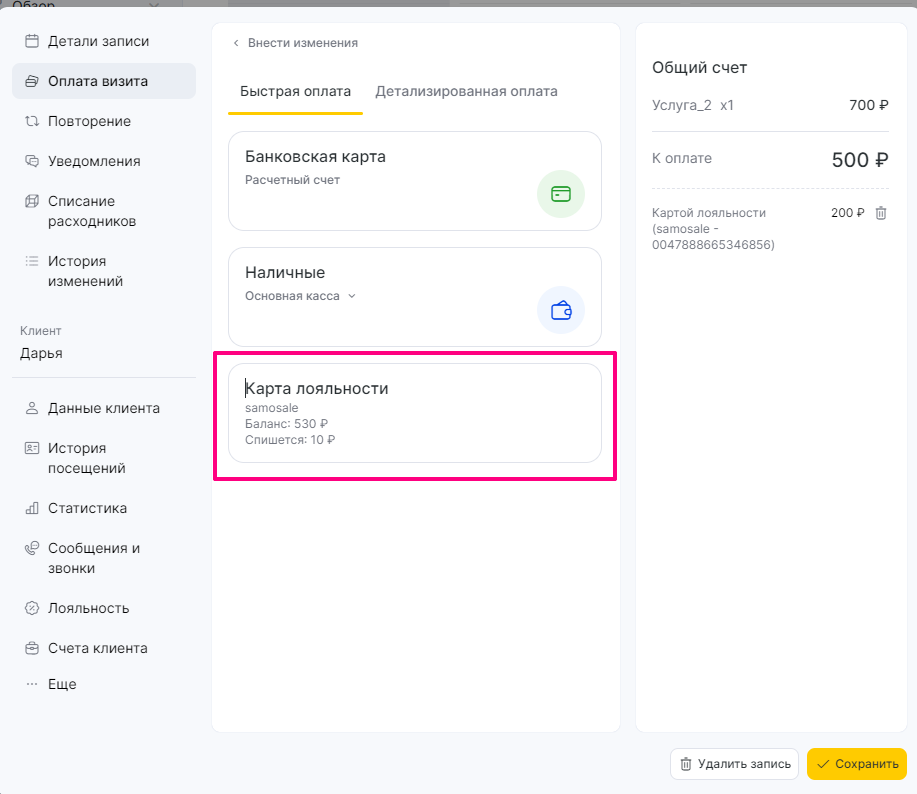The width and height of the screenshot is (917, 794).
Task: Click the three dots icon beside Еще
Action: 32,683
